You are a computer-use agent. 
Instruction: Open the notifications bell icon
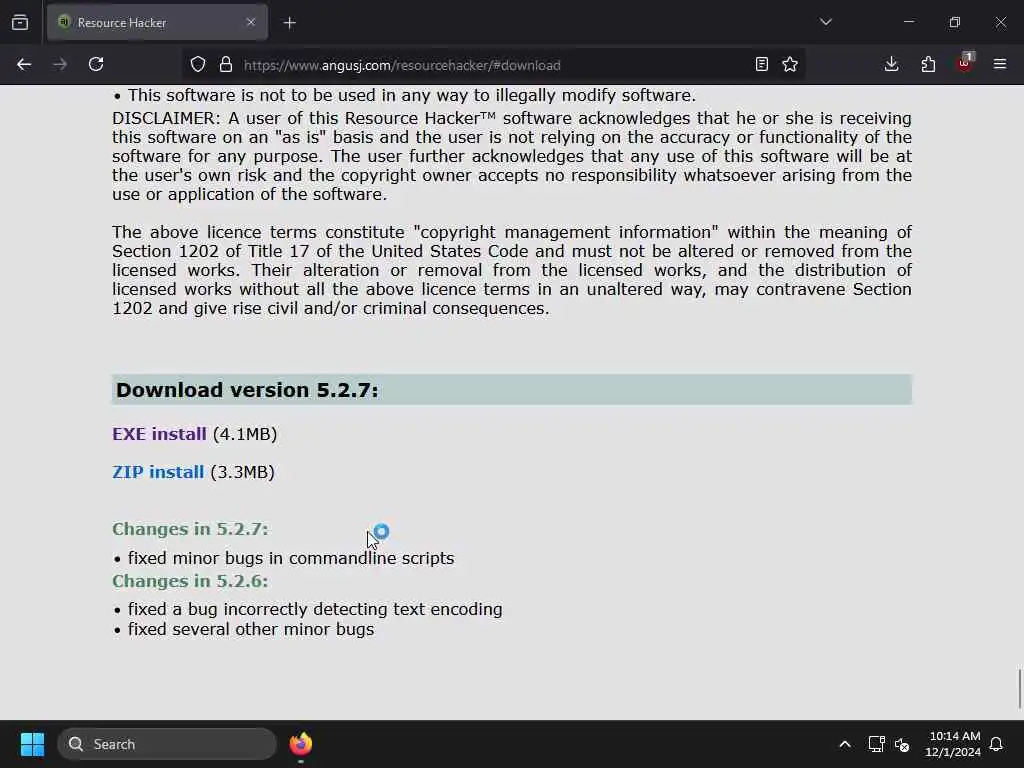[997, 744]
